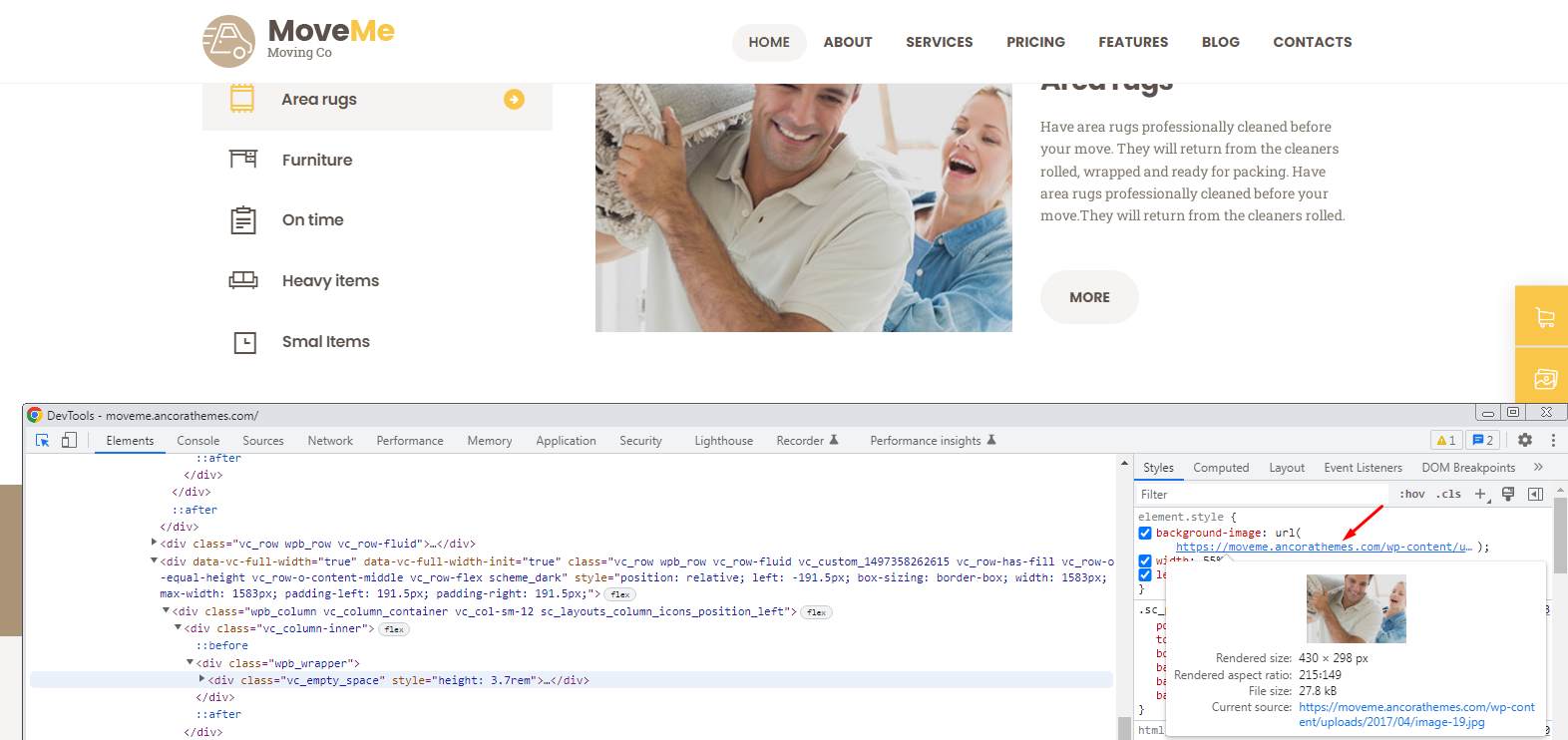This screenshot has width=1568, height=740.
Task: Open DevTools settings gear
Action: point(1524,440)
